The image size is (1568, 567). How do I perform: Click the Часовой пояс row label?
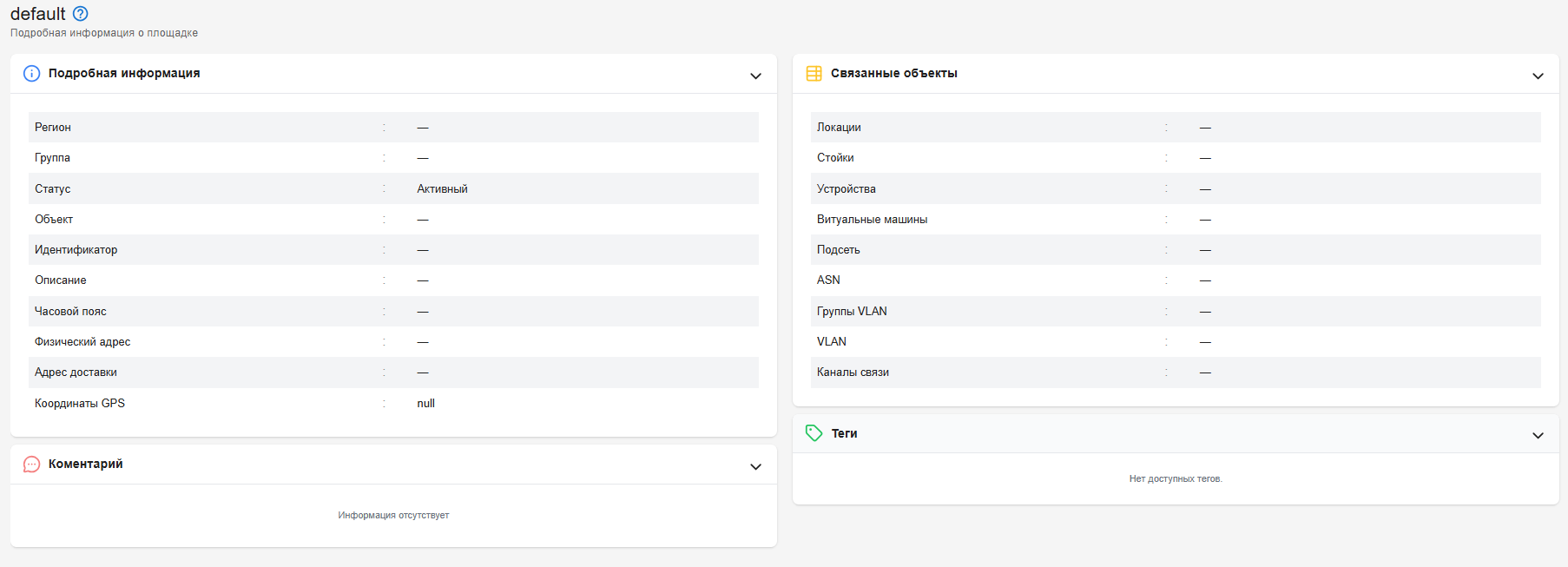click(x=70, y=311)
